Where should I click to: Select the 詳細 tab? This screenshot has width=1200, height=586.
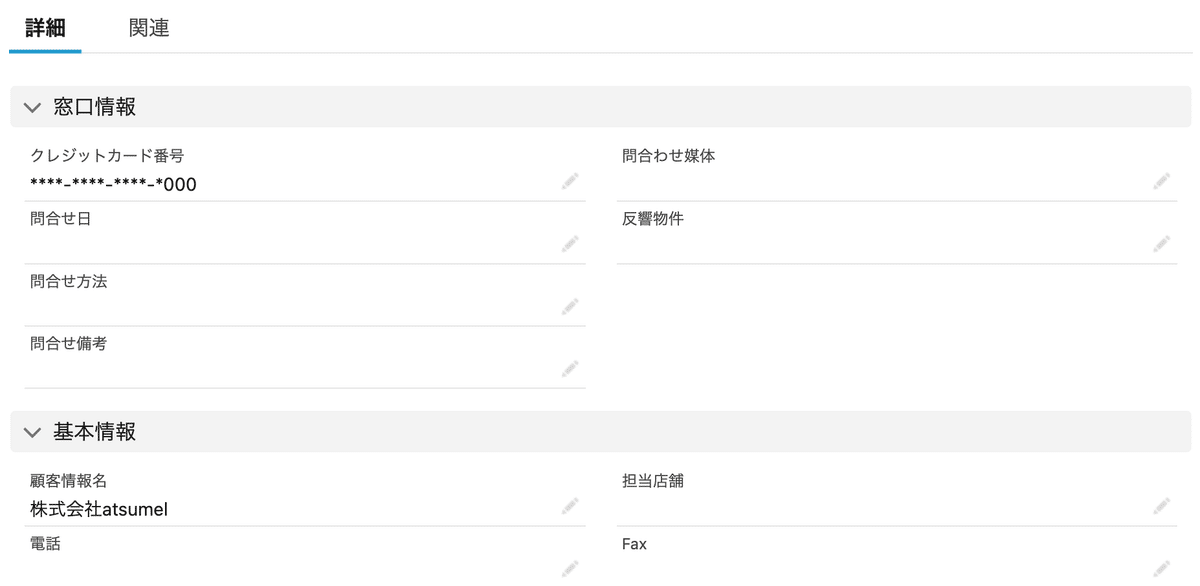[45, 28]
